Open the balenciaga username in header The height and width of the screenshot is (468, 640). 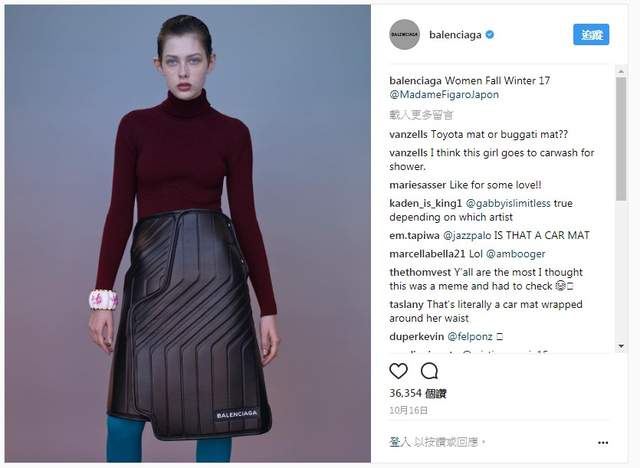tap(455, 35)
